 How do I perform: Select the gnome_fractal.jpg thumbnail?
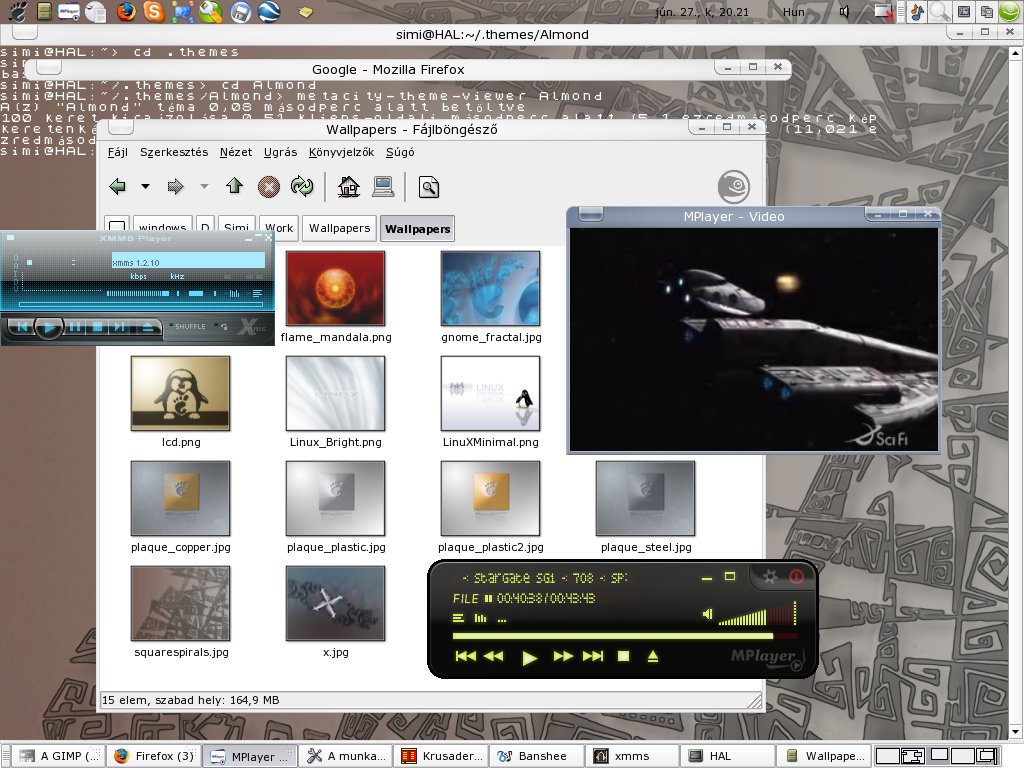[x=490, y=288]
